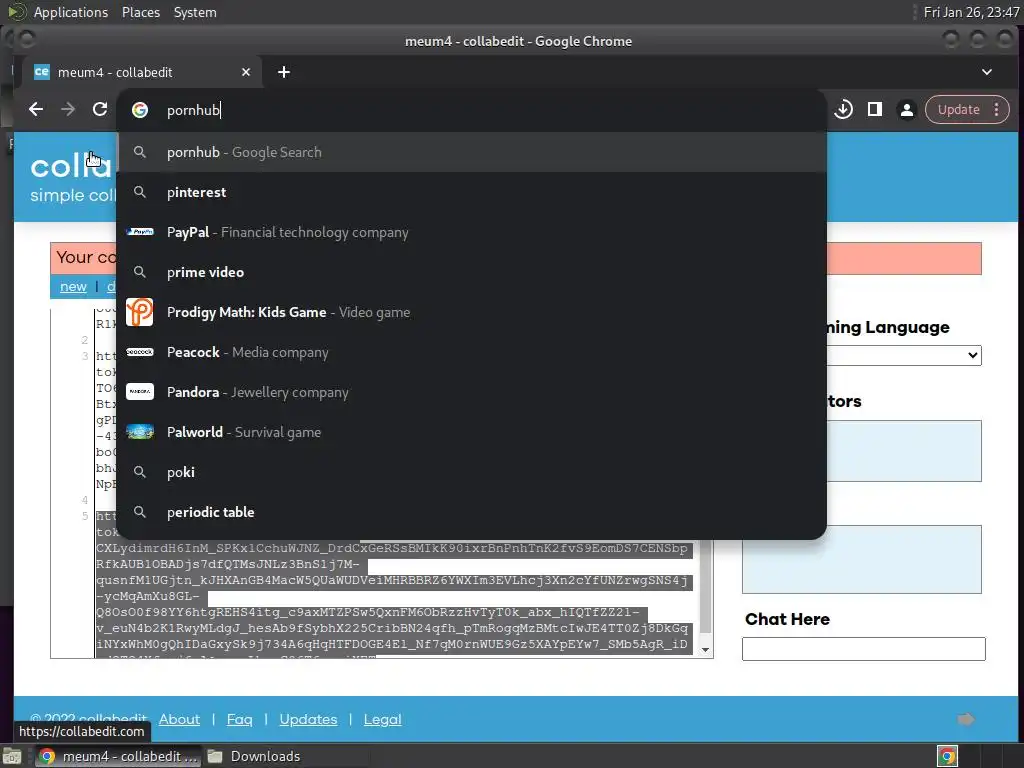
Task: Choose the pinterest suggestion
Action: coord(472,192)
